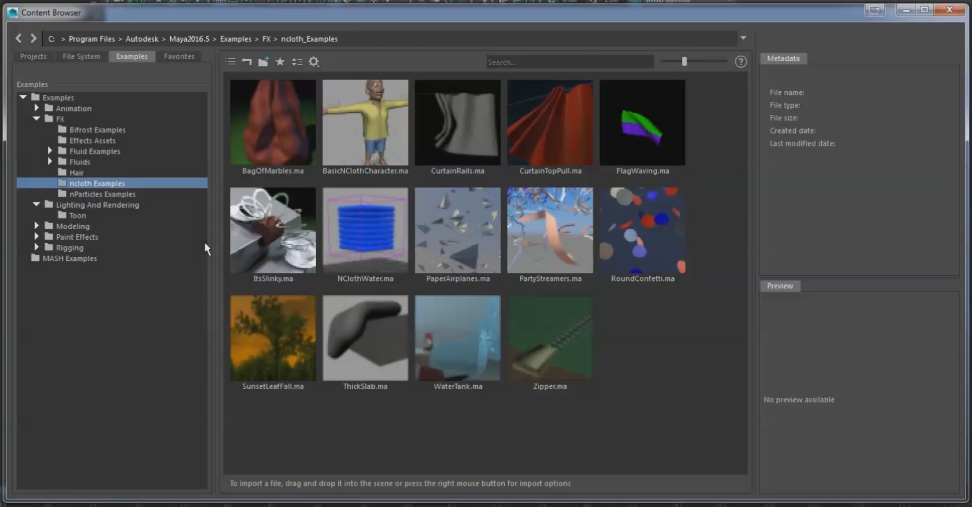
Task: Expand the Animation folder
Action: (37, 108)
